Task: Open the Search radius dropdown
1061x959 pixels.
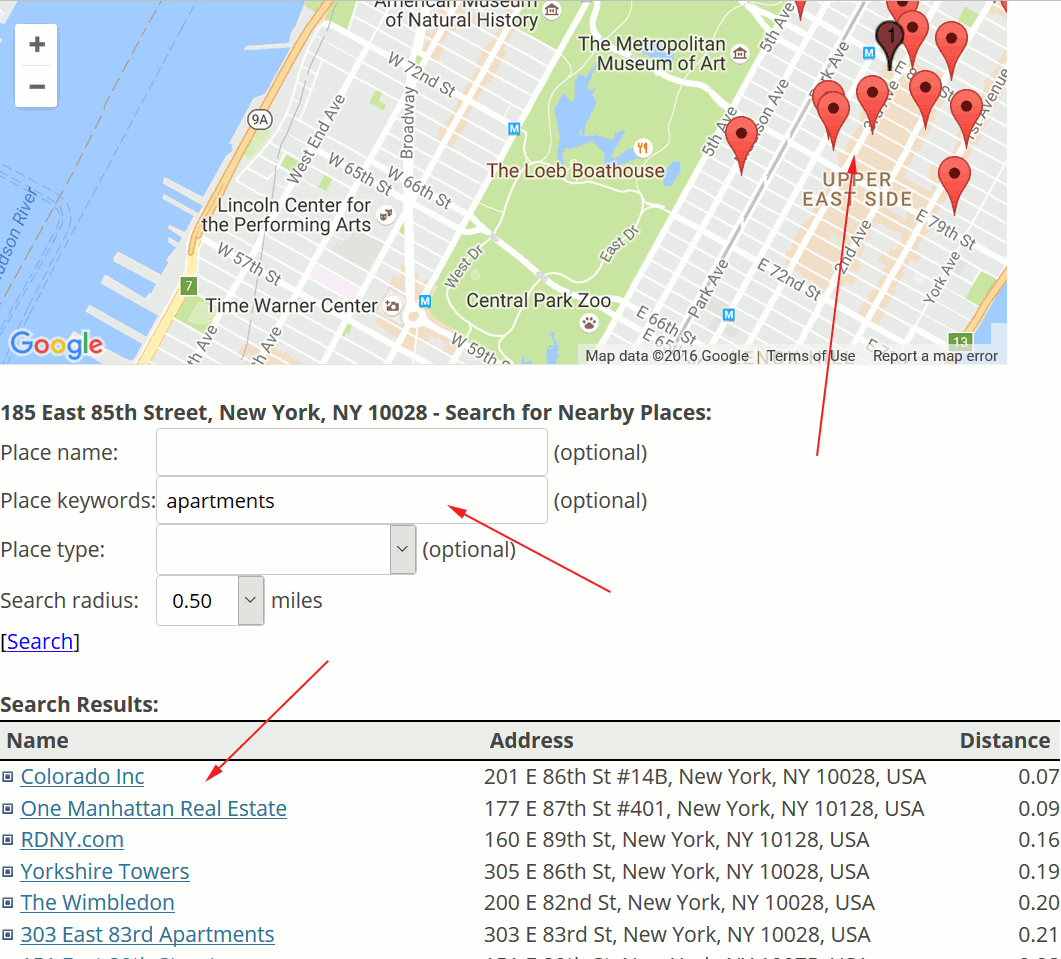Action: click(250, 600)
